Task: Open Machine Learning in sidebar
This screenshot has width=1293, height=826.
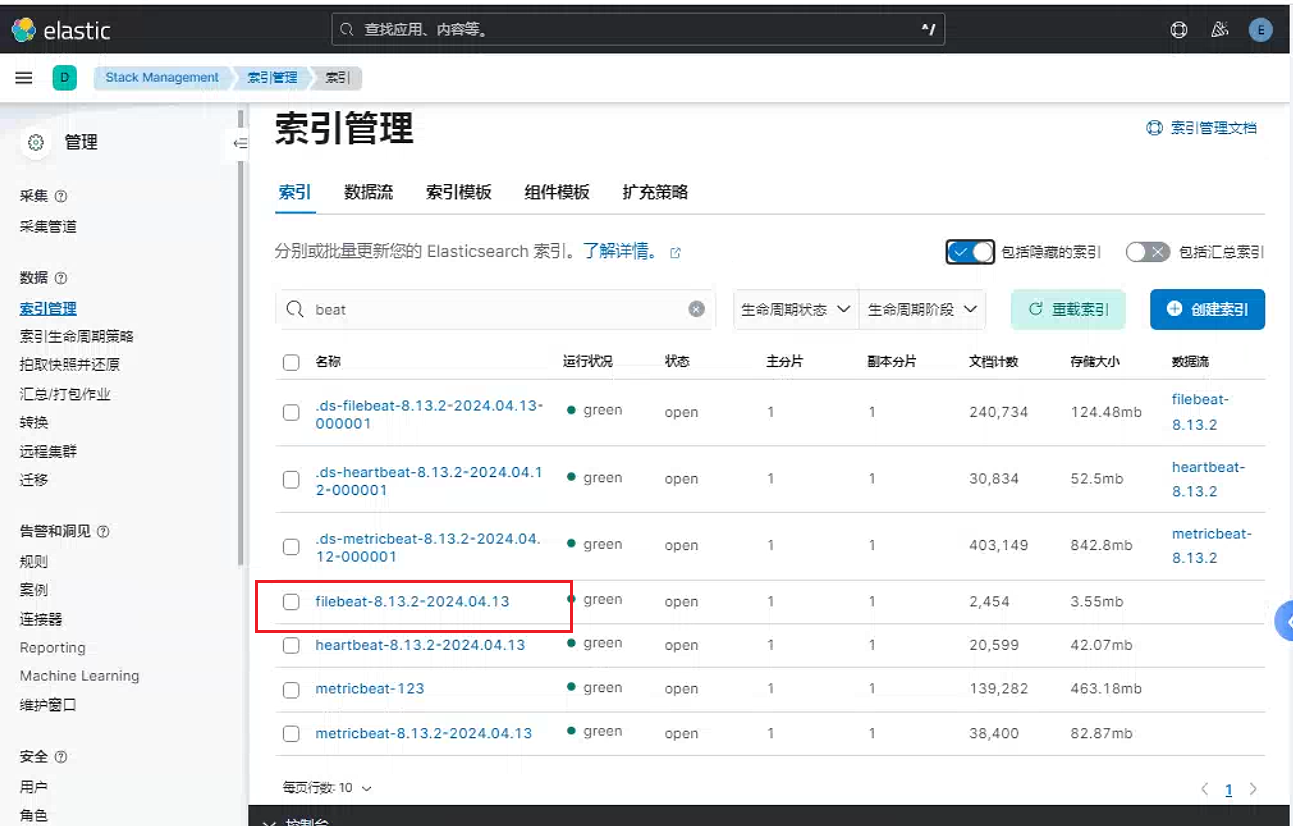Action: [80, 676]
